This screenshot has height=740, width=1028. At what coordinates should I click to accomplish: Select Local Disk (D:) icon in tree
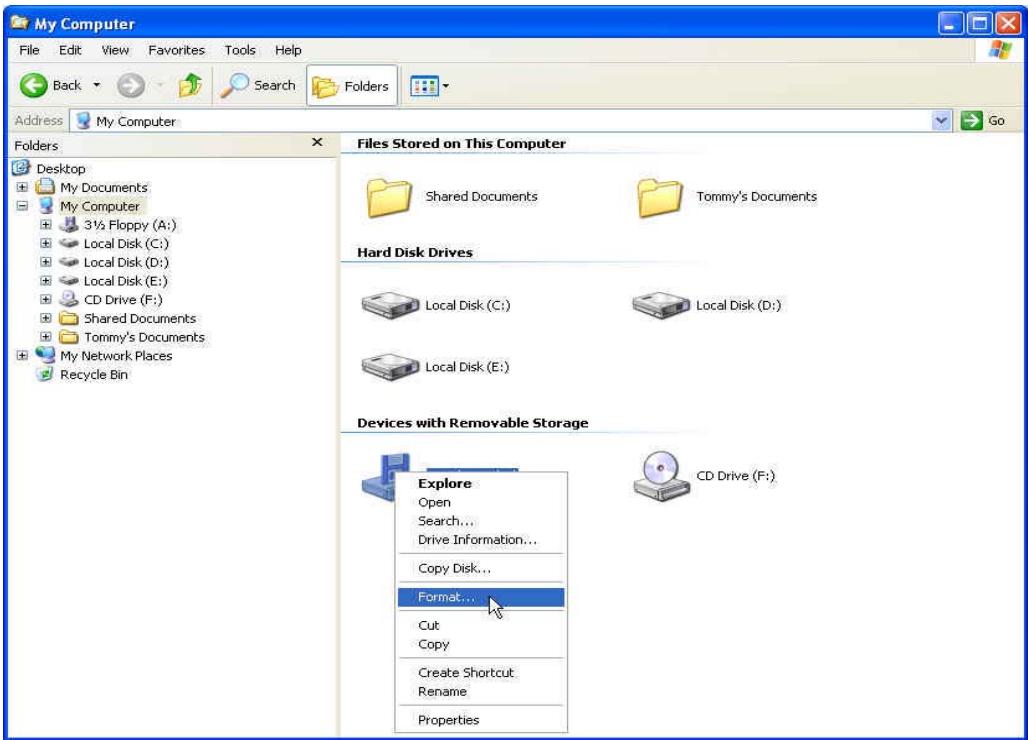69,262
